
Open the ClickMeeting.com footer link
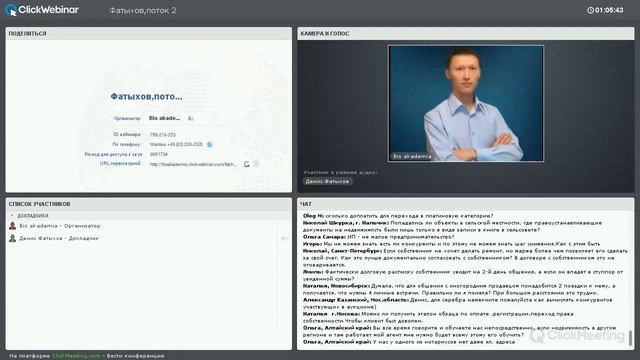pyautogui.click(x=76, y=356)
